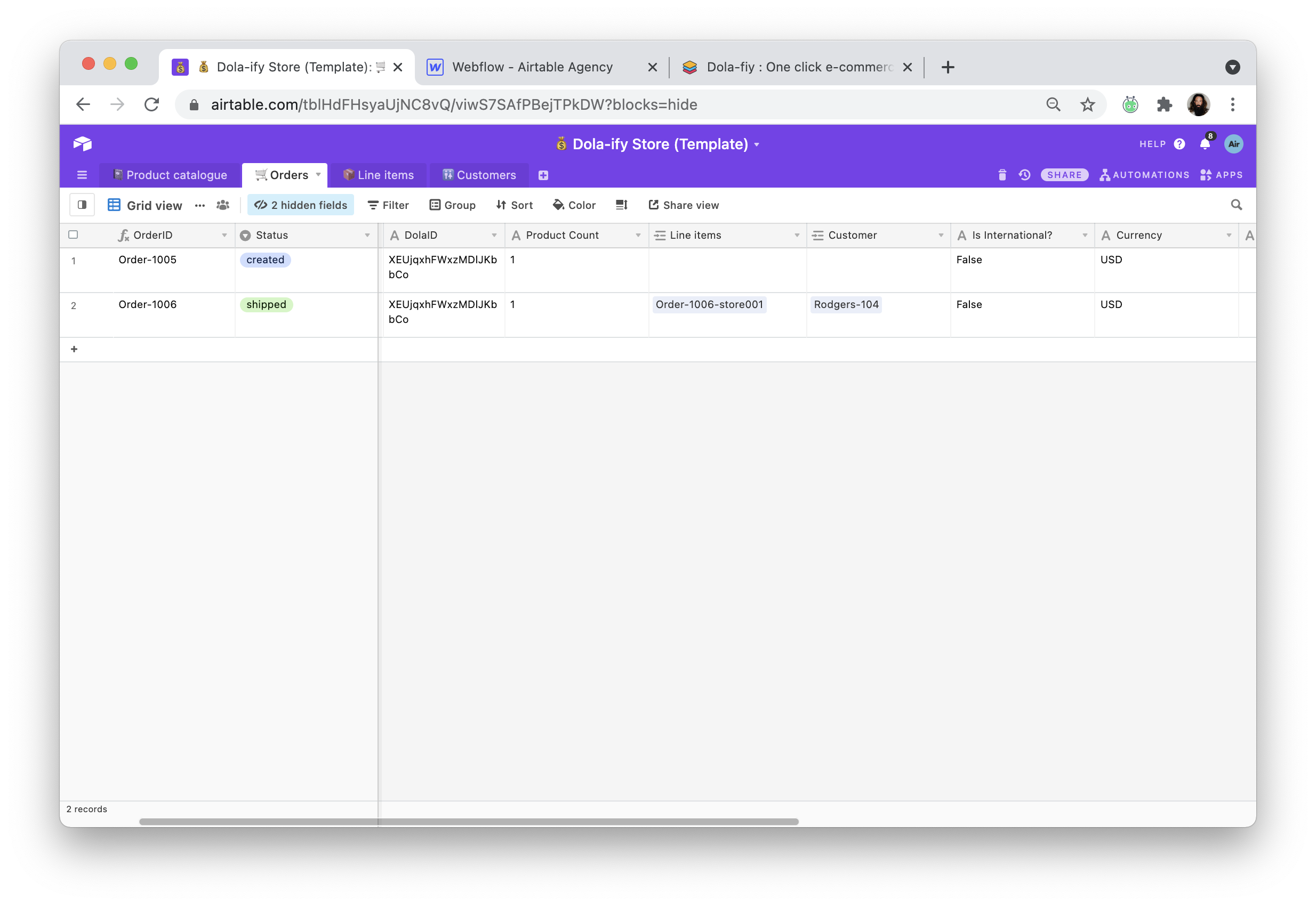Open the Orders tab dropdown arrow
1316x906 pixels.
(x=318, y=174)
